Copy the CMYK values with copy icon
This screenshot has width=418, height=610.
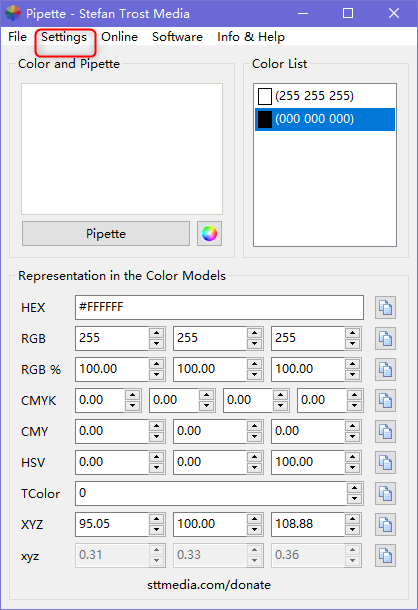pos(385,400)
